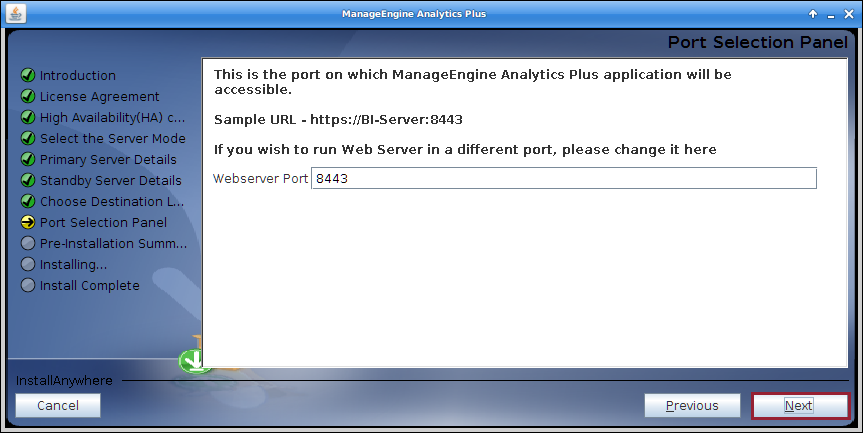Click green checkmark beside Choose Destination

(28, 201)
